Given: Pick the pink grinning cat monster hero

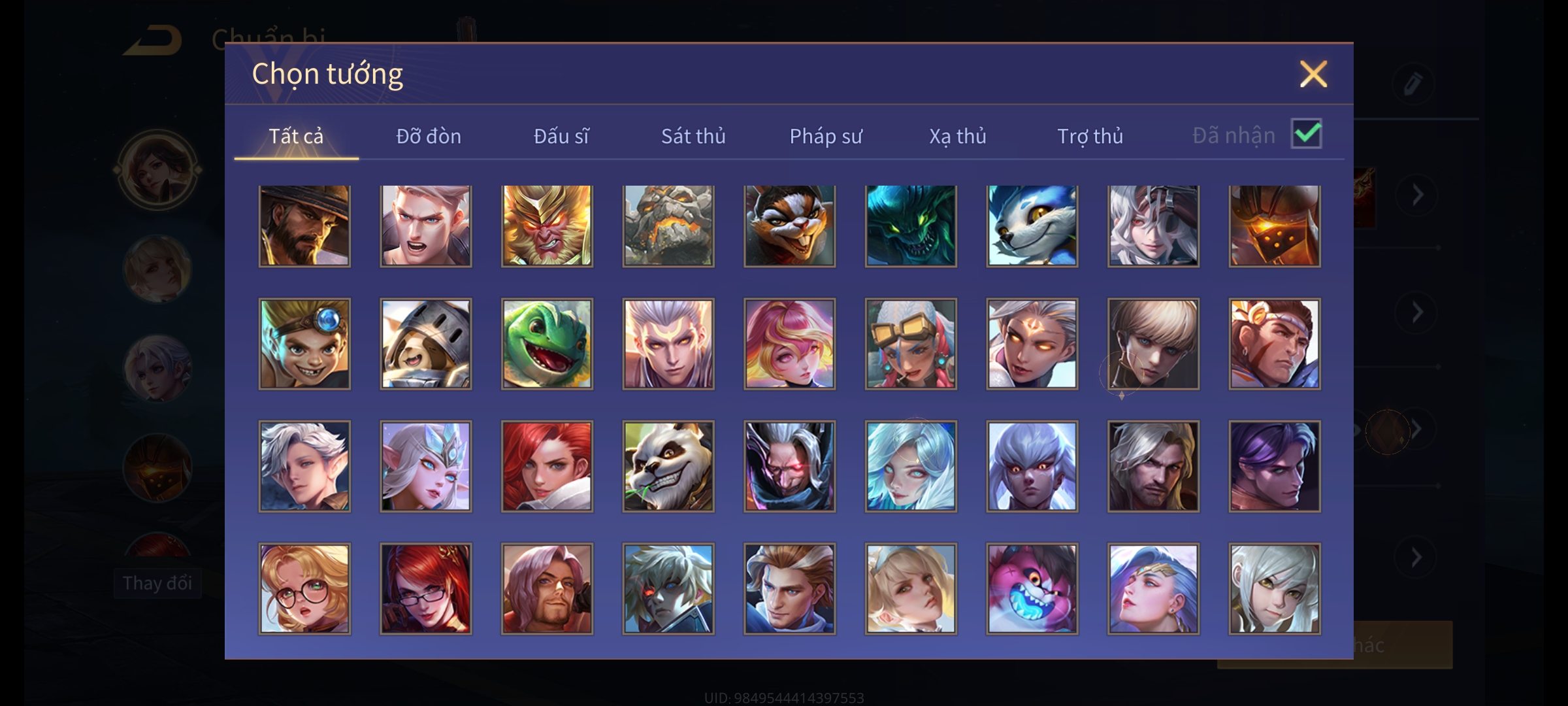Looking at the screenshot, I should [x=1032, y=589].
